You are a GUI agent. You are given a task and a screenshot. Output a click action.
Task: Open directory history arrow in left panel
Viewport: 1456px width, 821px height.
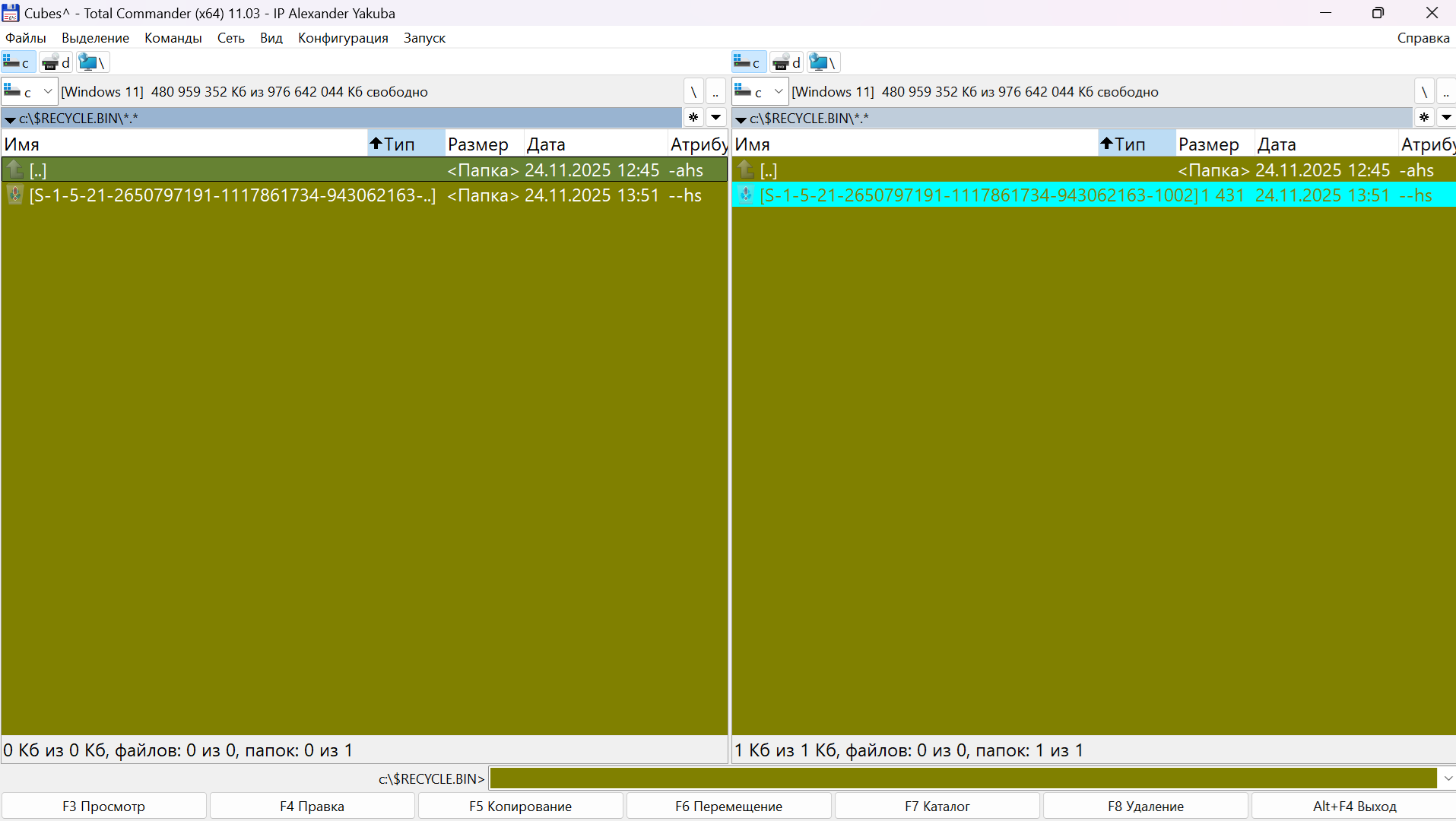click(x=716, y=118)
